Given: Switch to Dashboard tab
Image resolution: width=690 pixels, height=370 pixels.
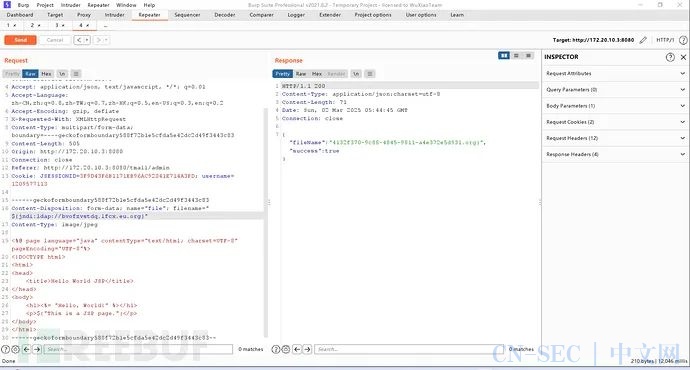Looking at the screenshot, I should 20,15.
